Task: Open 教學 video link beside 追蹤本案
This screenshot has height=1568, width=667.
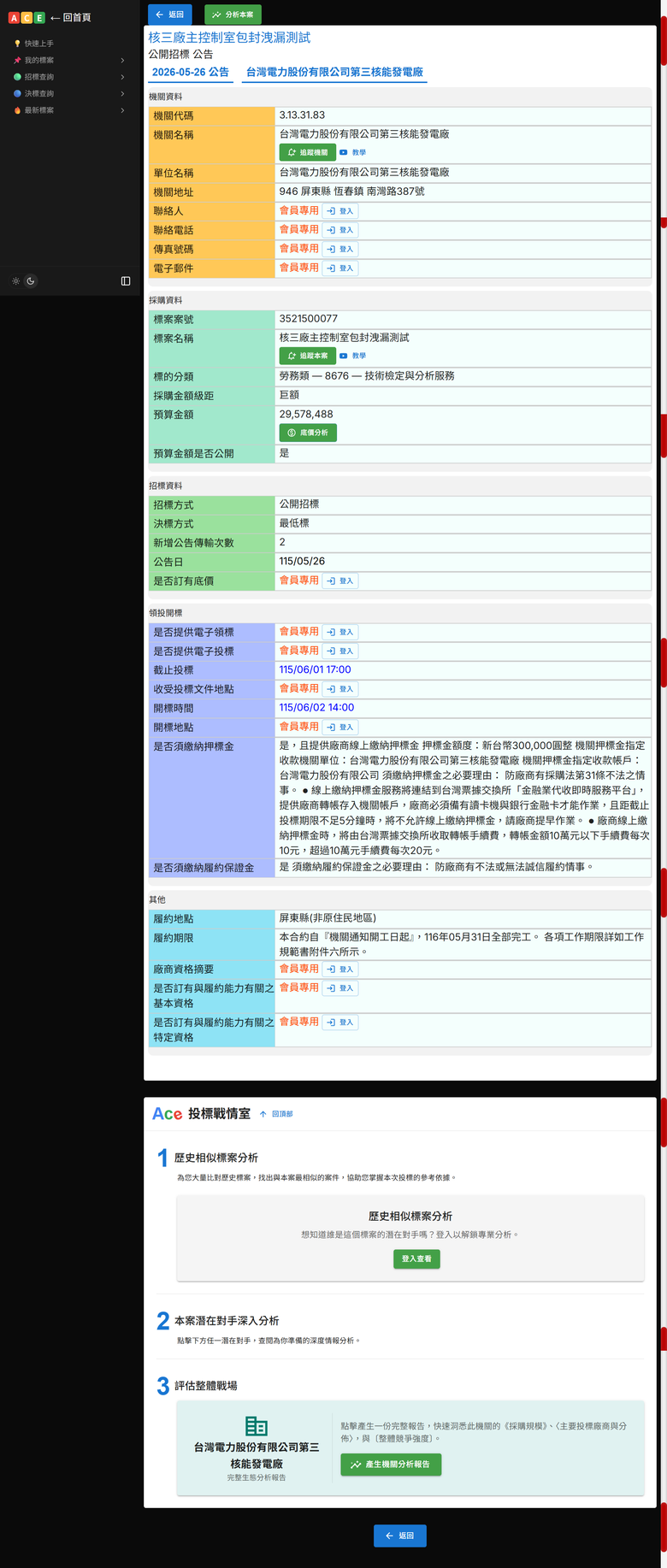Action: pyautogui.click(x=352, y=356)
